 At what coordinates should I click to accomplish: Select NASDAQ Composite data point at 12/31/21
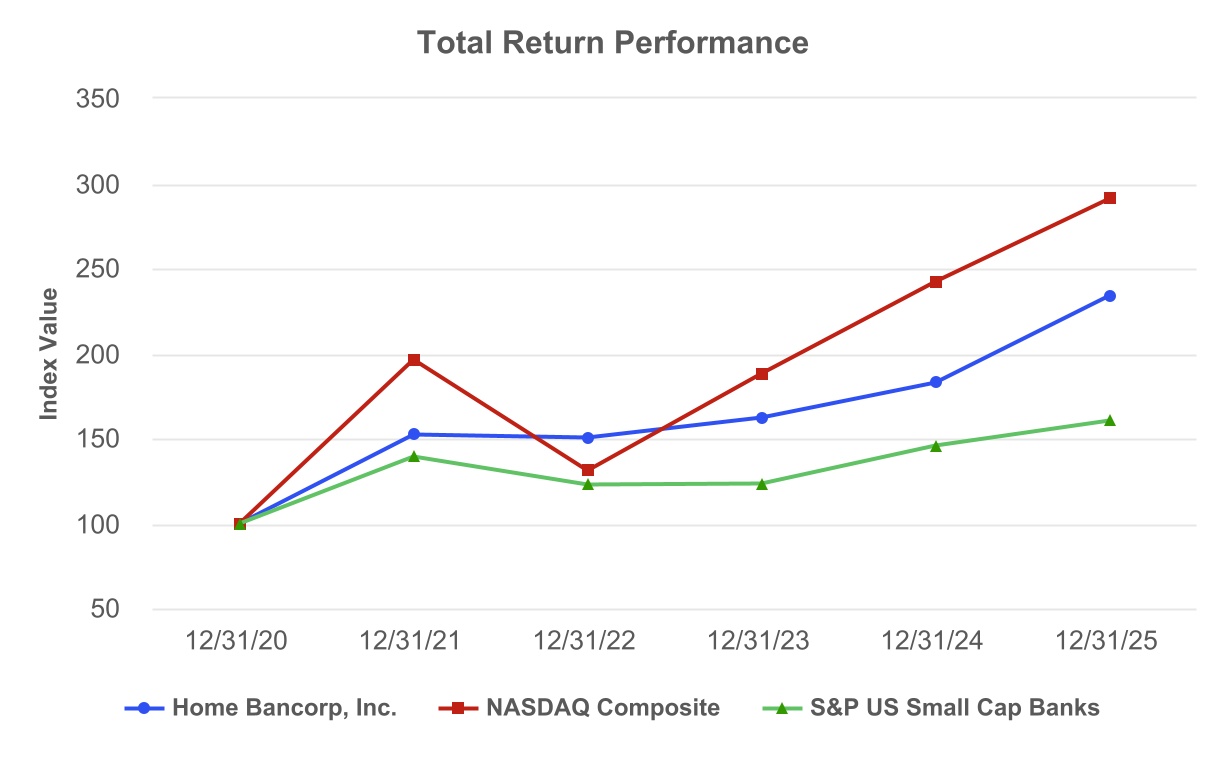point(414,360)
